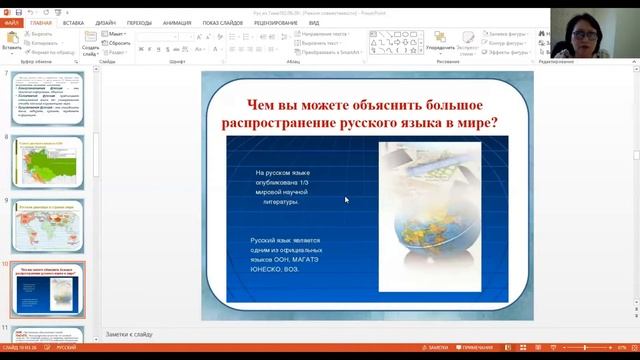Toggle bold Ж formatting

pyautogui.click(x=141, y=49)
